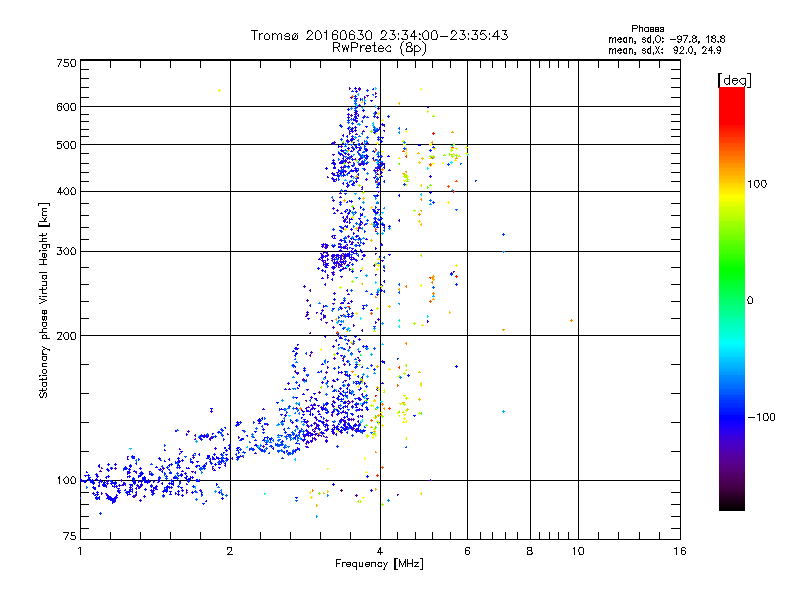This screenshot has width=800, height=600.
Task: Click the "100" colorbar tick label
Action: pyautogui.click(x=757, y=184)
